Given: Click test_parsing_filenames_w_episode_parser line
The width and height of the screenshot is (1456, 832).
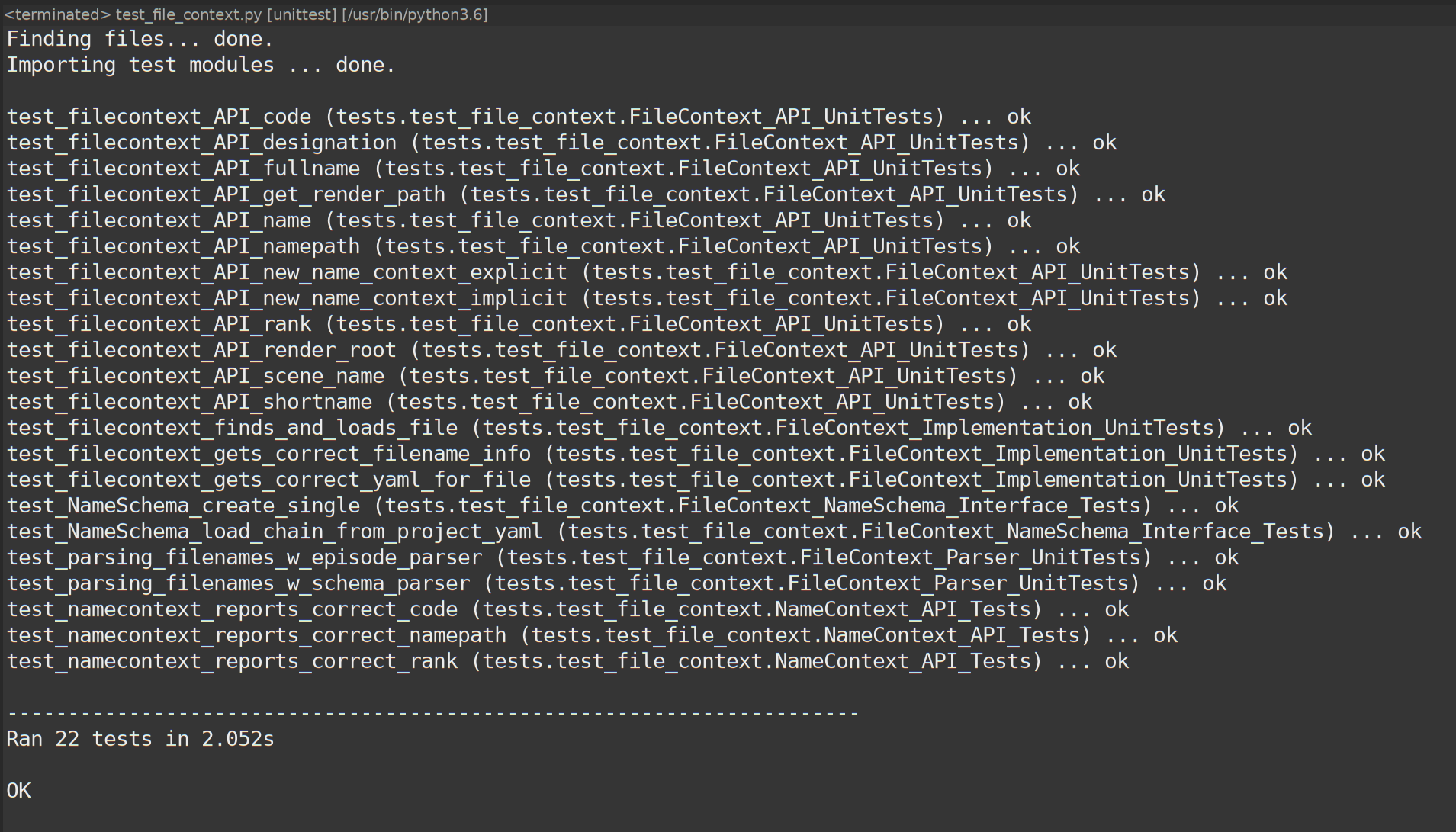Looking at the screenshot, I should pyautogui.click(x=622, y=557).
